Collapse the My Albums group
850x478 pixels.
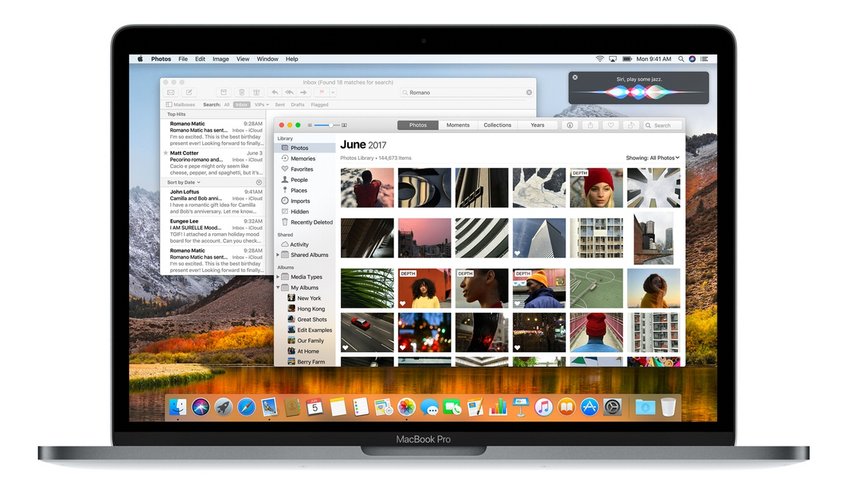pyautogui.click(x=278, y=288)
